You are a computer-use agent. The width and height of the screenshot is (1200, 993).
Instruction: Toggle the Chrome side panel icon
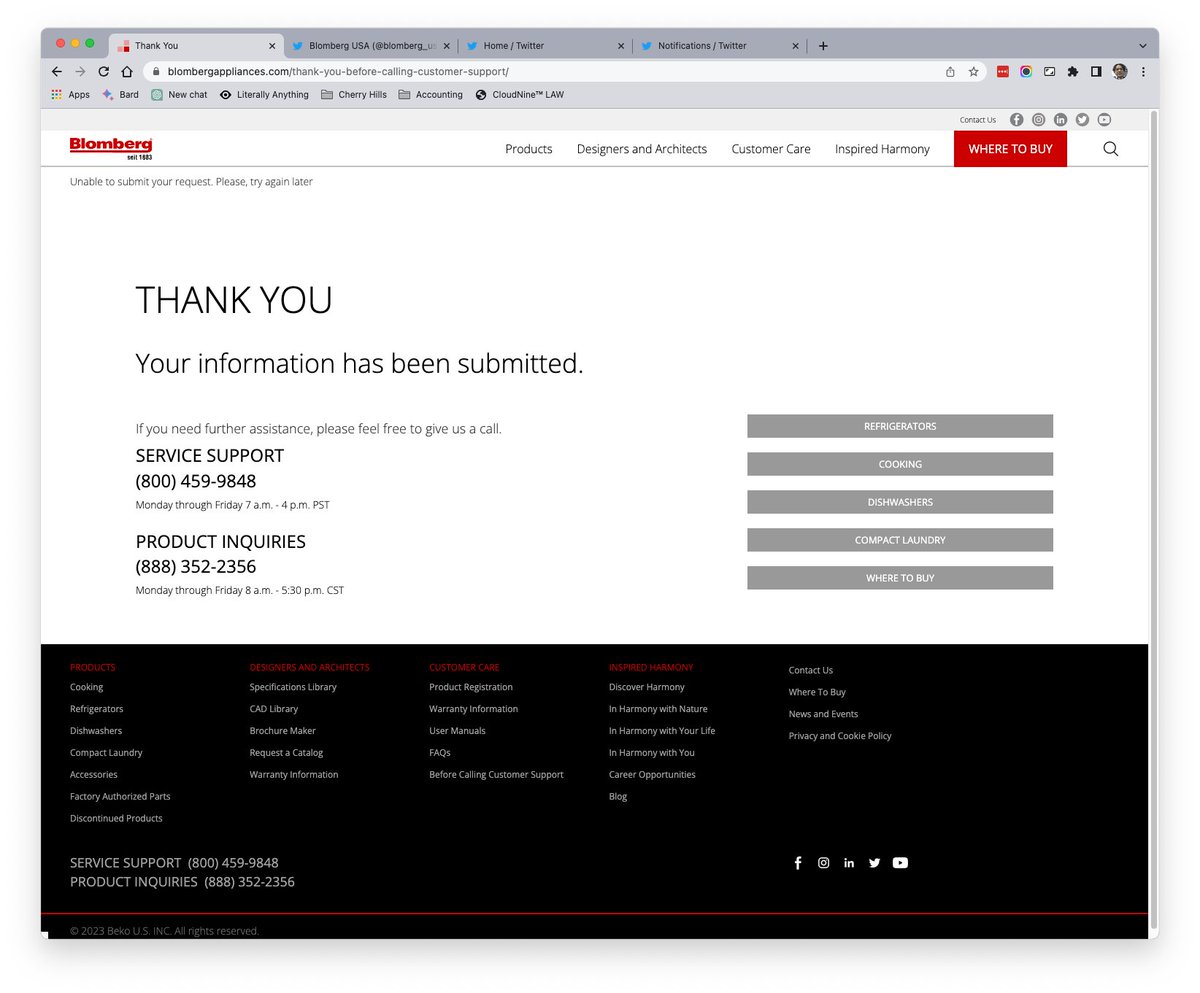(1096, 72)
